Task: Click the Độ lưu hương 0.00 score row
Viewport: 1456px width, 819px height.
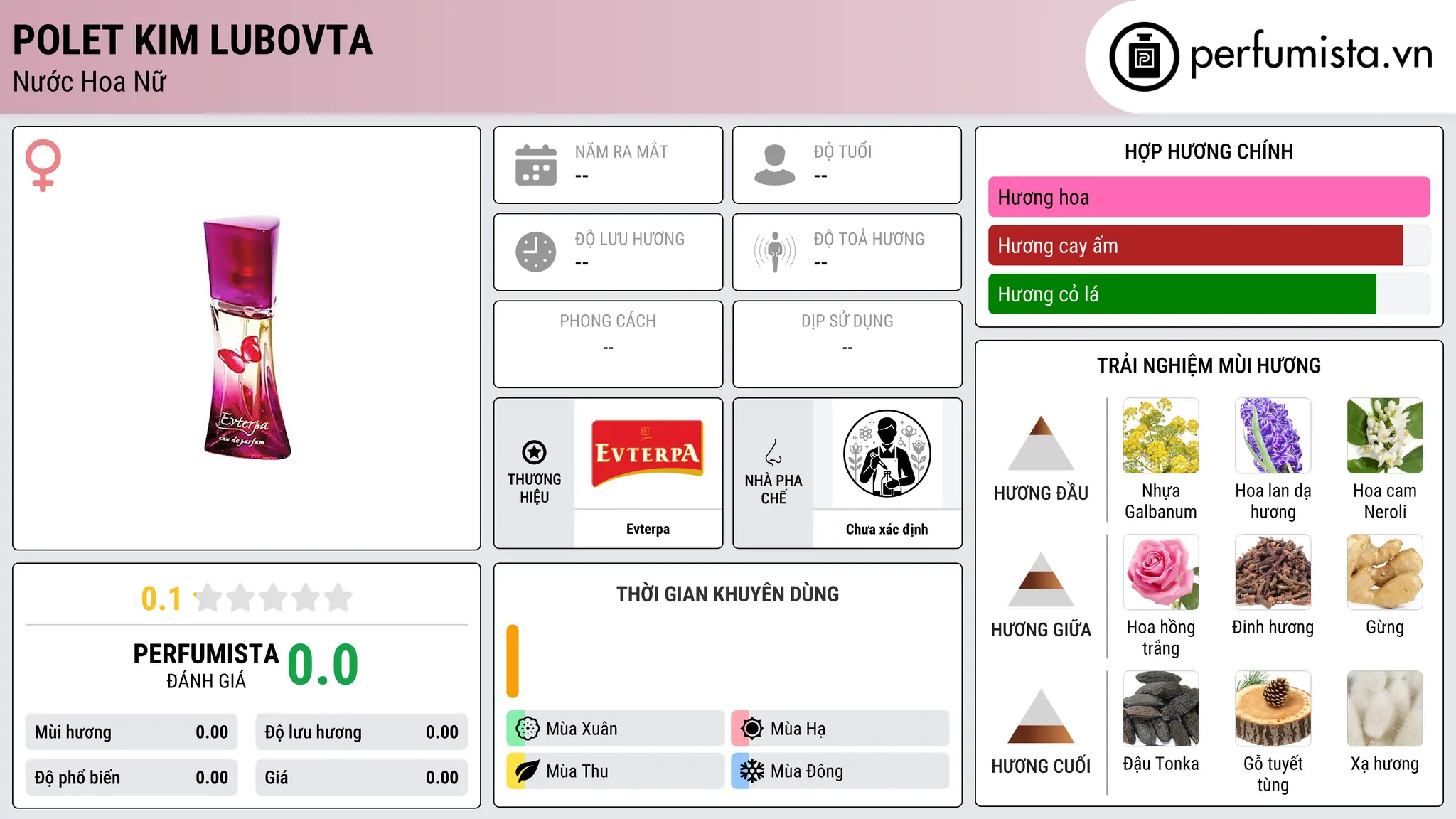Action: click(x=361, y=732)
